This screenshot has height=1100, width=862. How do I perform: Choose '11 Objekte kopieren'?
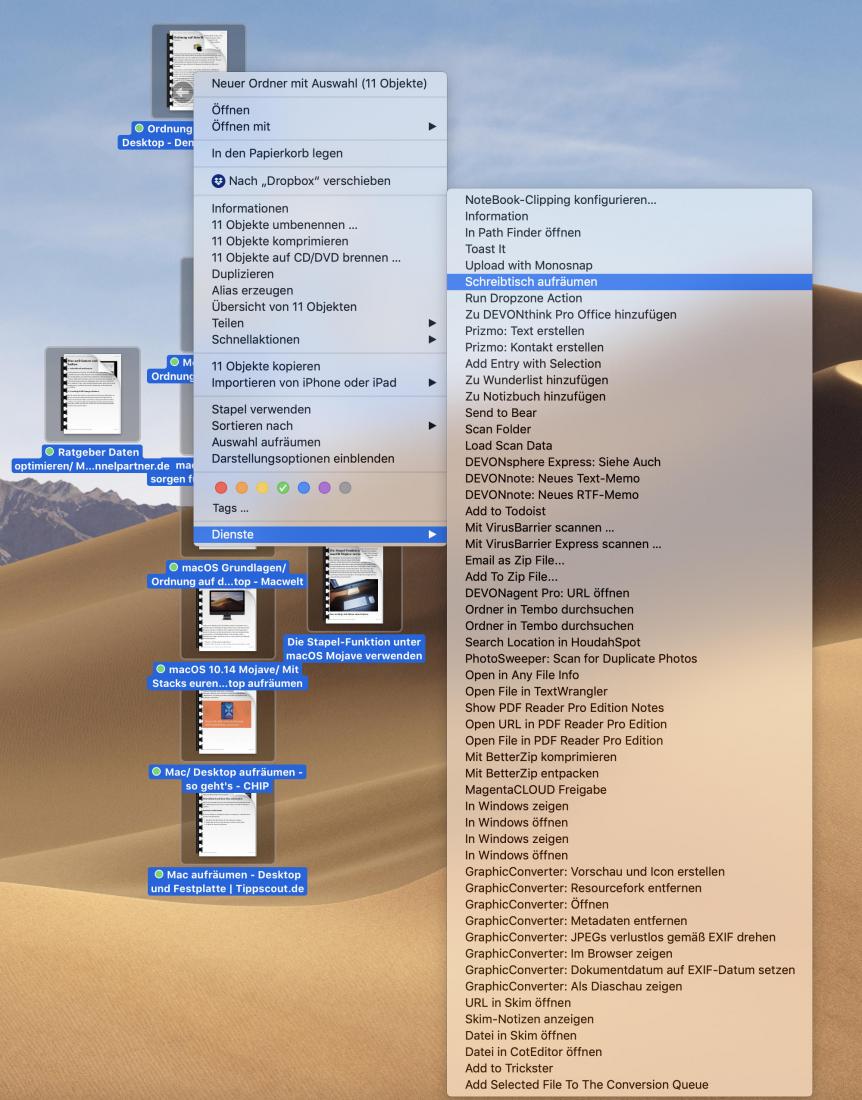(320, 366)
